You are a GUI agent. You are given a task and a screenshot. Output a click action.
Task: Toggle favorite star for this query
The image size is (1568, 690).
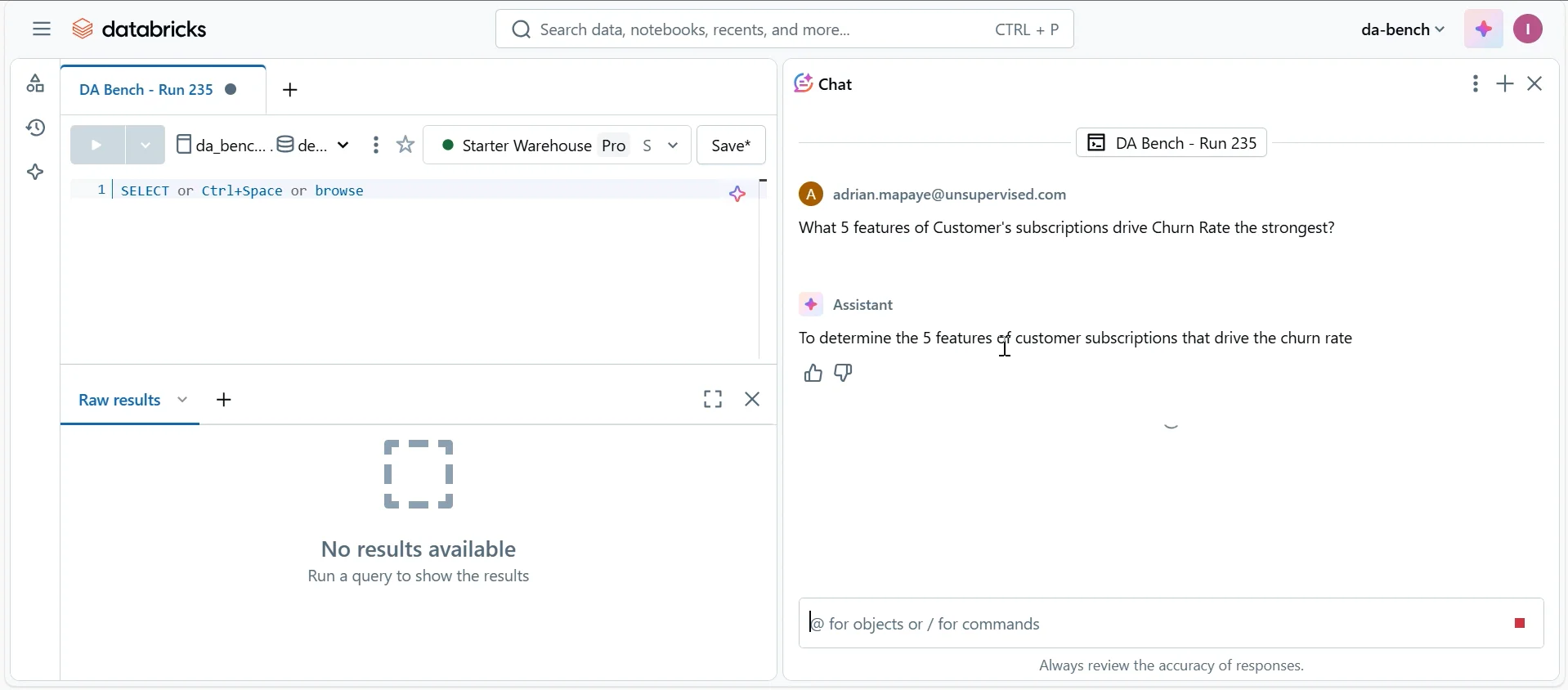(x=406, y=146)
